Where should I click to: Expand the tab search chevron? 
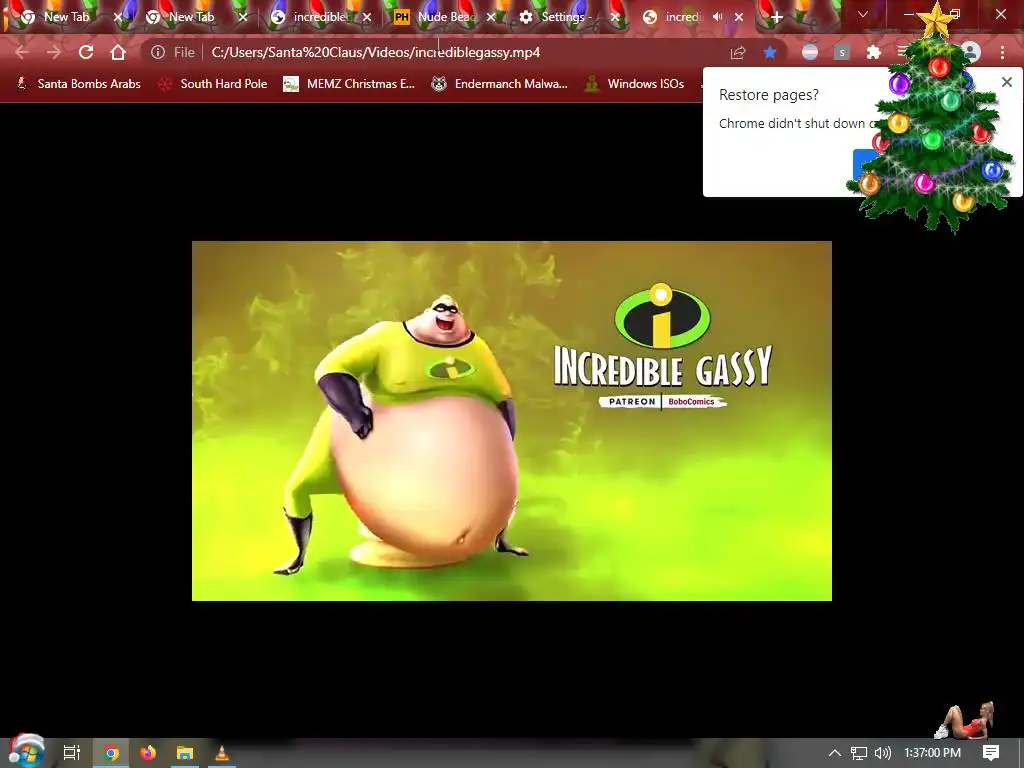[863, 14]
